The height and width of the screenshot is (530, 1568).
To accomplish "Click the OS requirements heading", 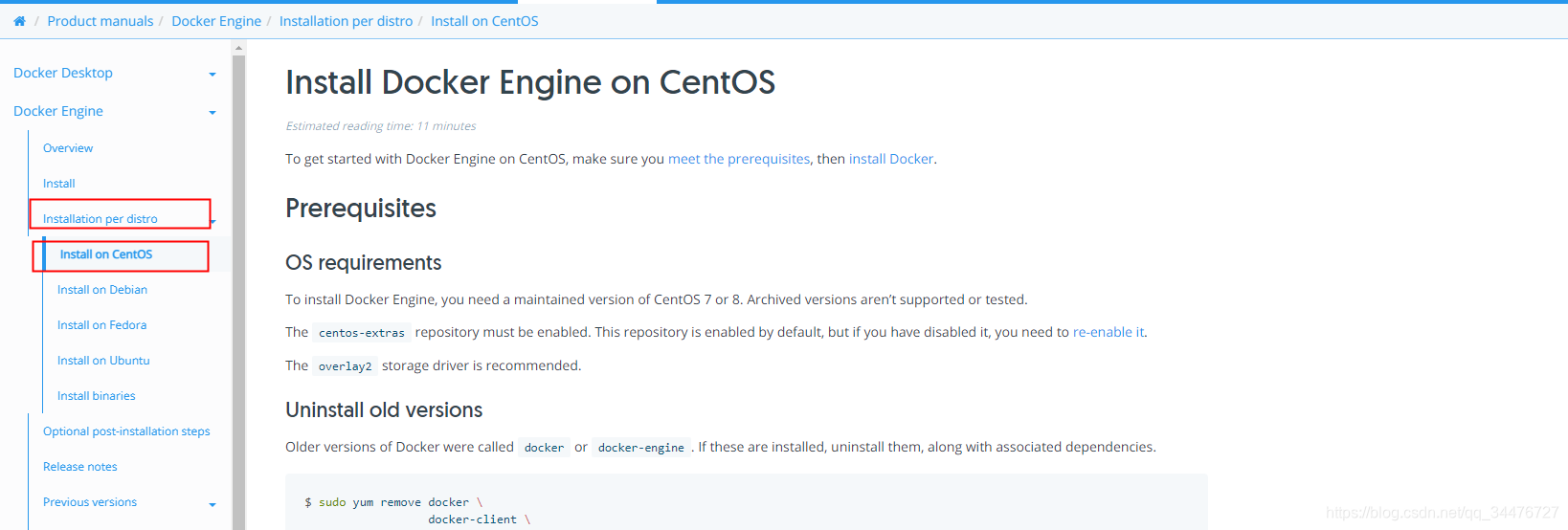I will [364, 263].
